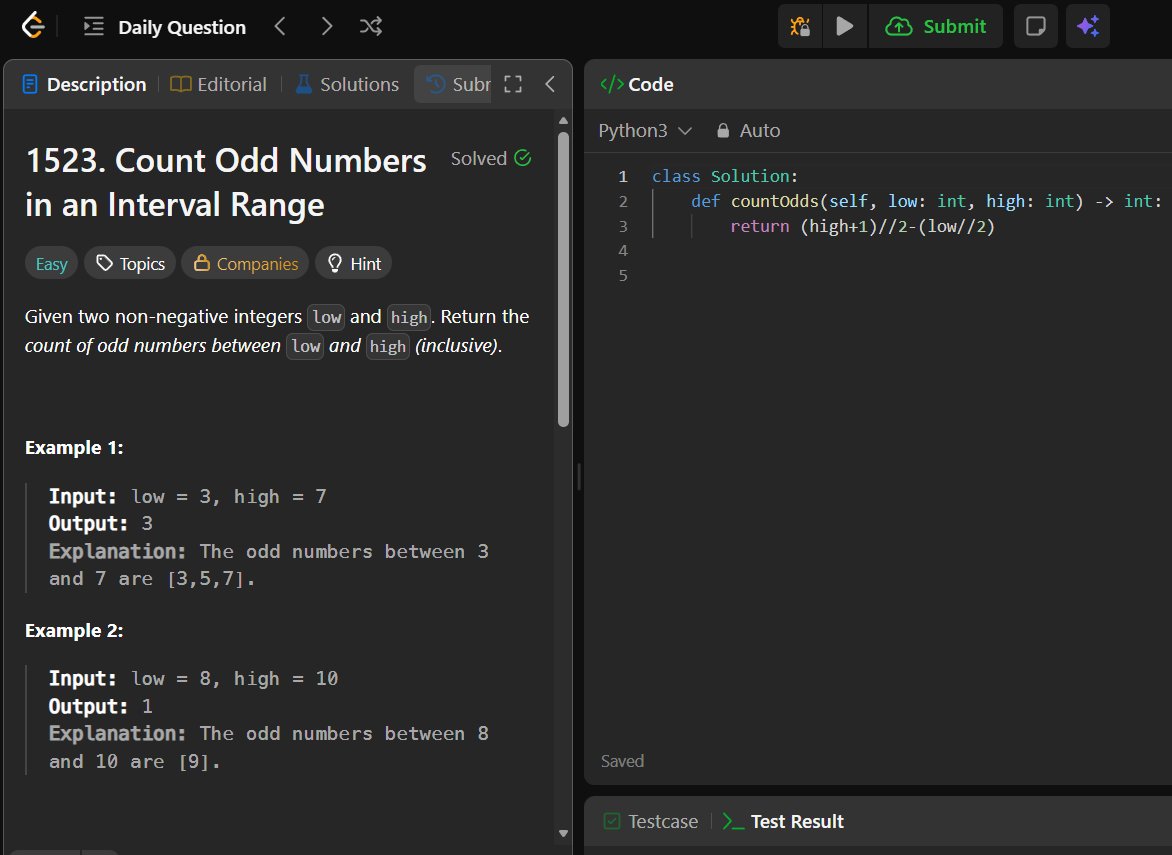
Task: Open the Python3 language dropdown
Action: pos(645,131)
